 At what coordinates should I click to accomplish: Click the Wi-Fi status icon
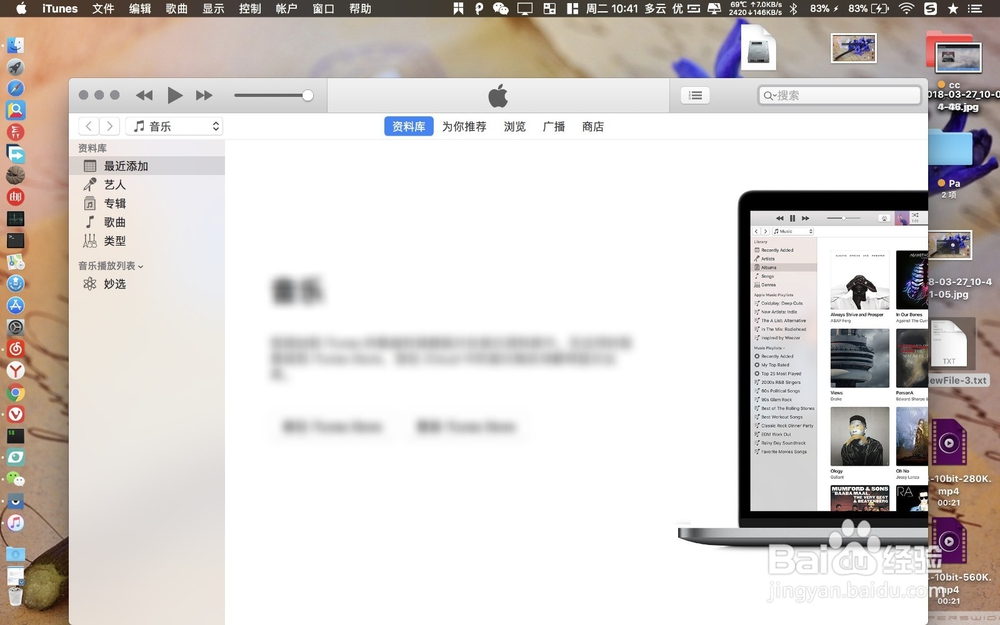coord(906,8)
